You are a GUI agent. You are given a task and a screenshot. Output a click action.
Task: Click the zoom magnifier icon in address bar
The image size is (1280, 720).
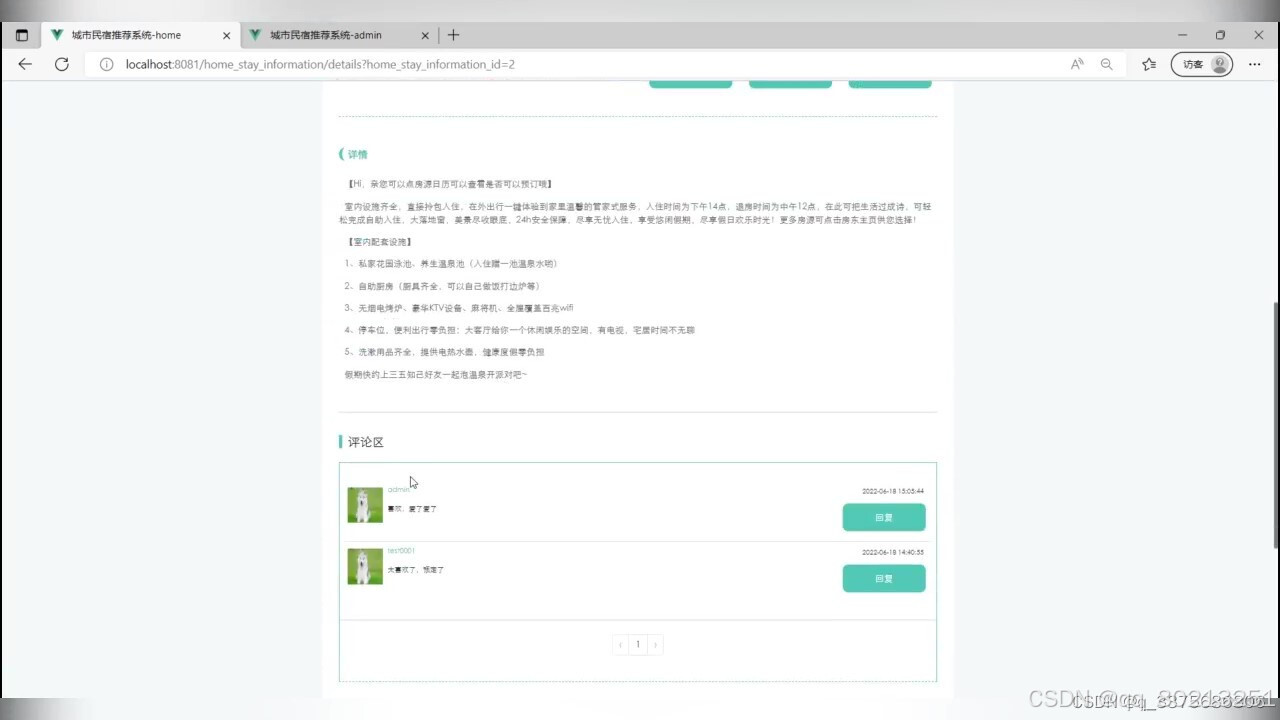coord(1106,64)
